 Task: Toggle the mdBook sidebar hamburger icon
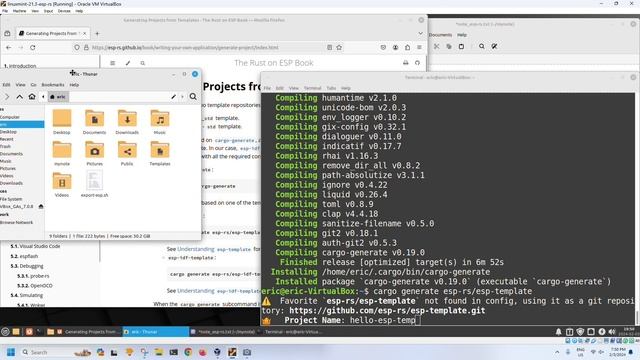point(112,63)
